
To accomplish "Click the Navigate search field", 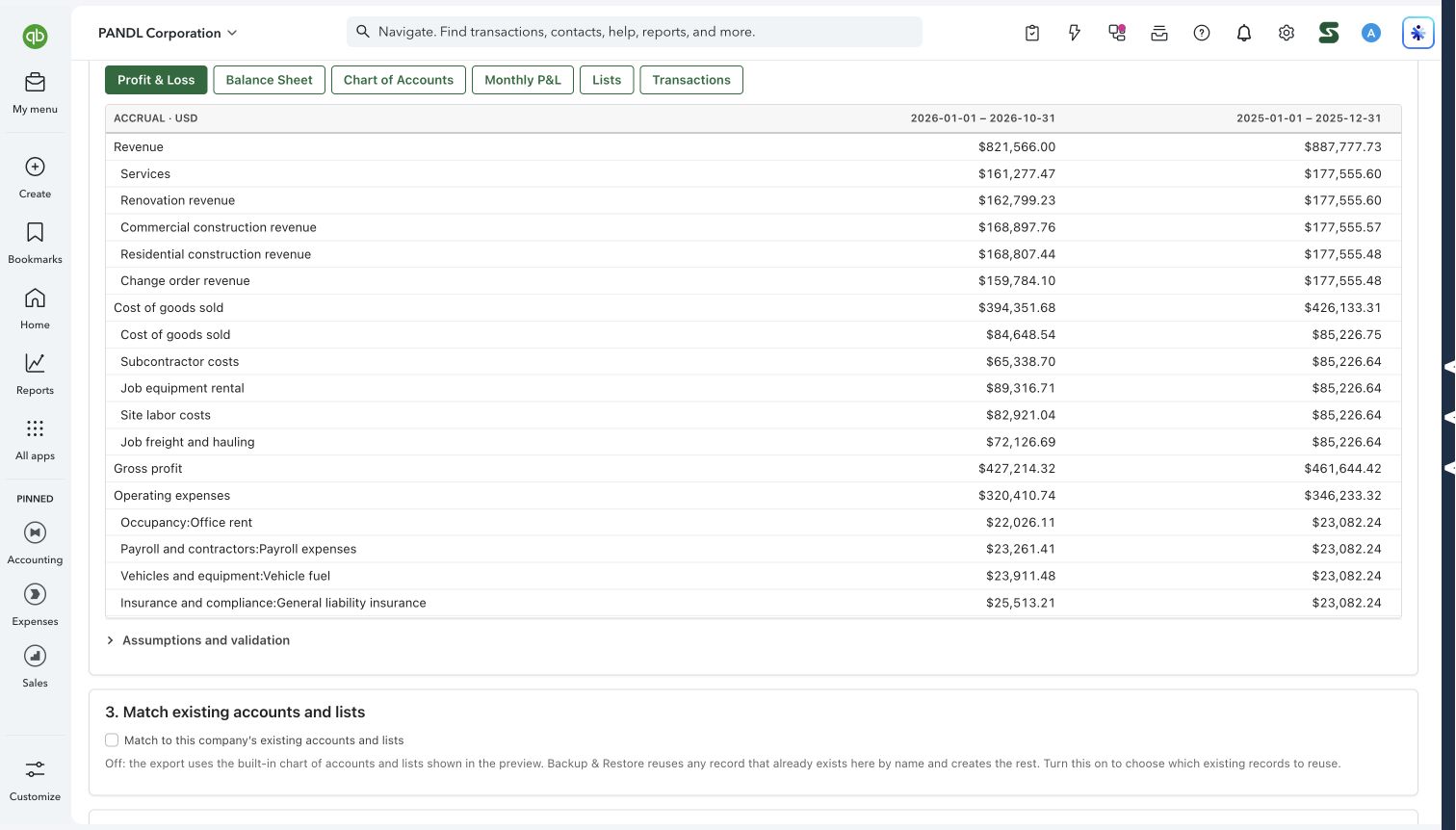I will (x=635, y=32).
